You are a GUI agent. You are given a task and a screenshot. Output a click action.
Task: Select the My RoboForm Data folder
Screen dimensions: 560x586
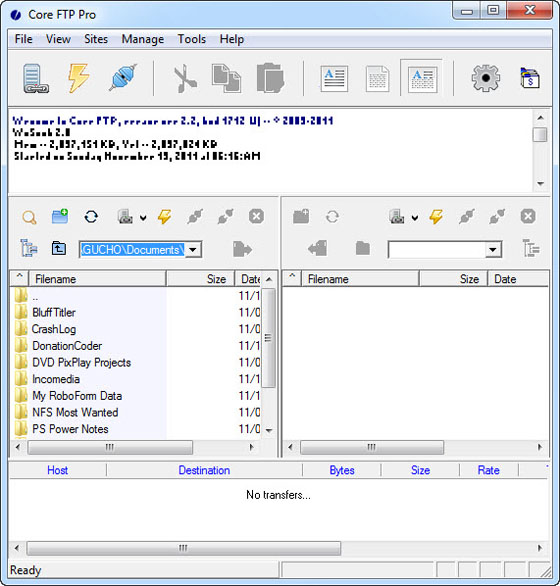(x=77, y=396)
